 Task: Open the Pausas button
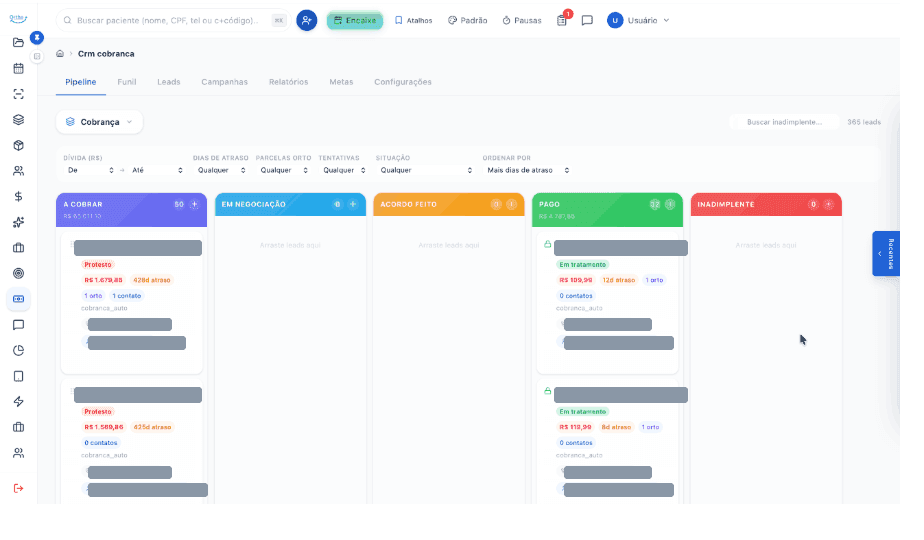click(x=522, y=20)
